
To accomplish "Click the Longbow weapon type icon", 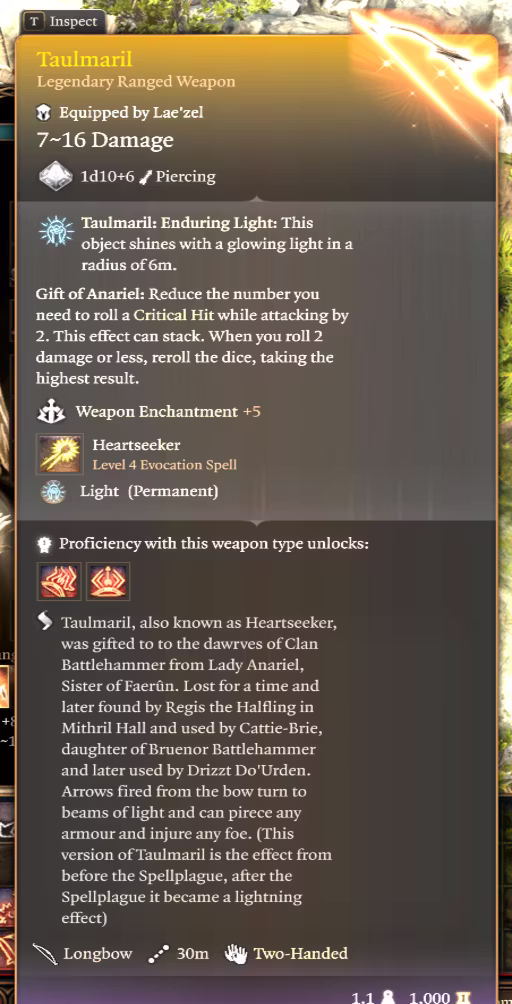I will pos(45,953).
